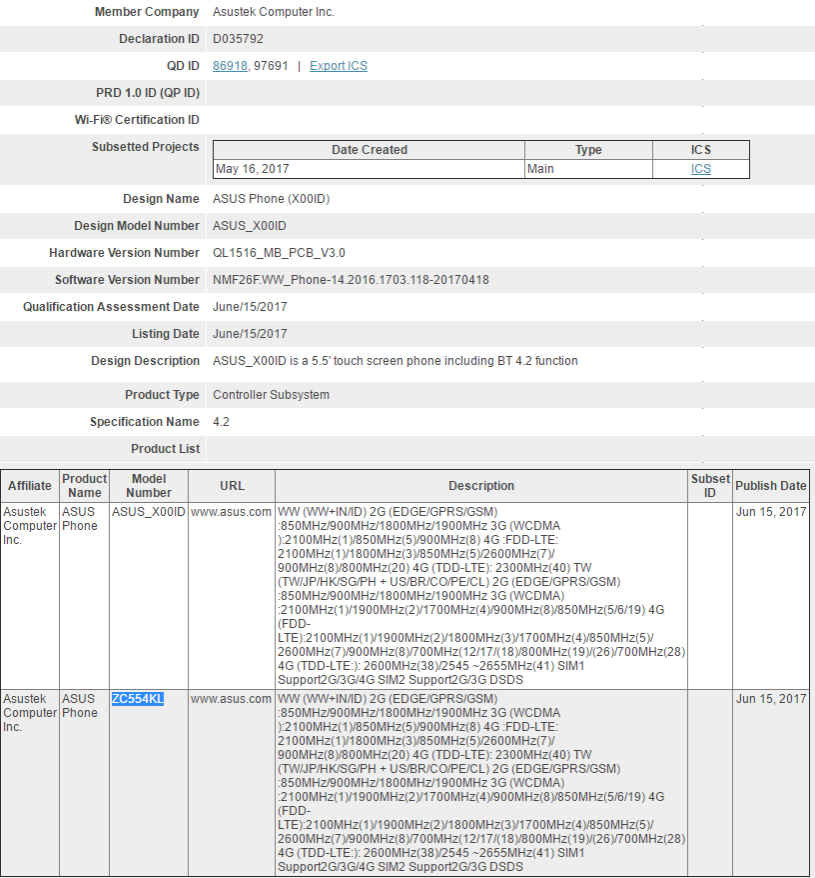The width and height of the screenshot is (815, 878).
Task: Click the Software Version Number value text
Action: (x=350, y=280)
